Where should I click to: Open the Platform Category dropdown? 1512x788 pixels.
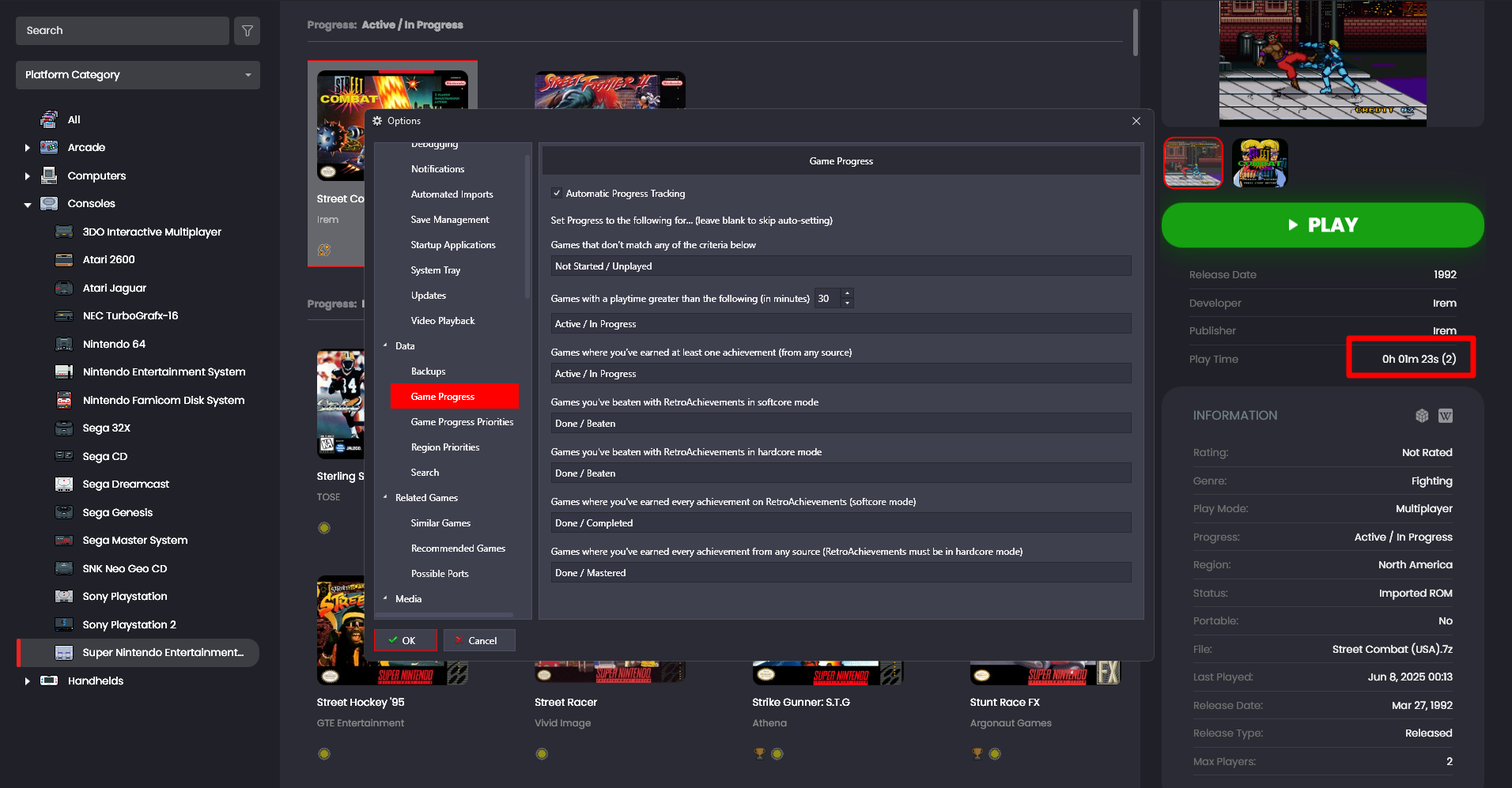[138, 75]
